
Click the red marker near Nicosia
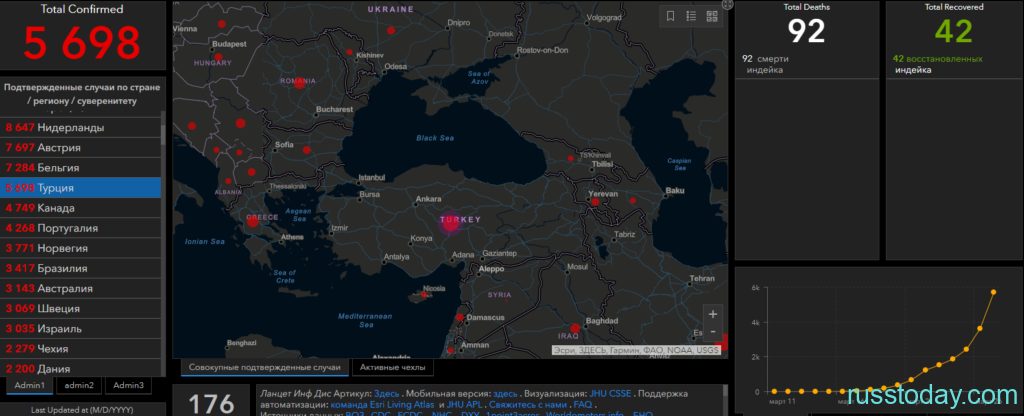tap(424, 295)
